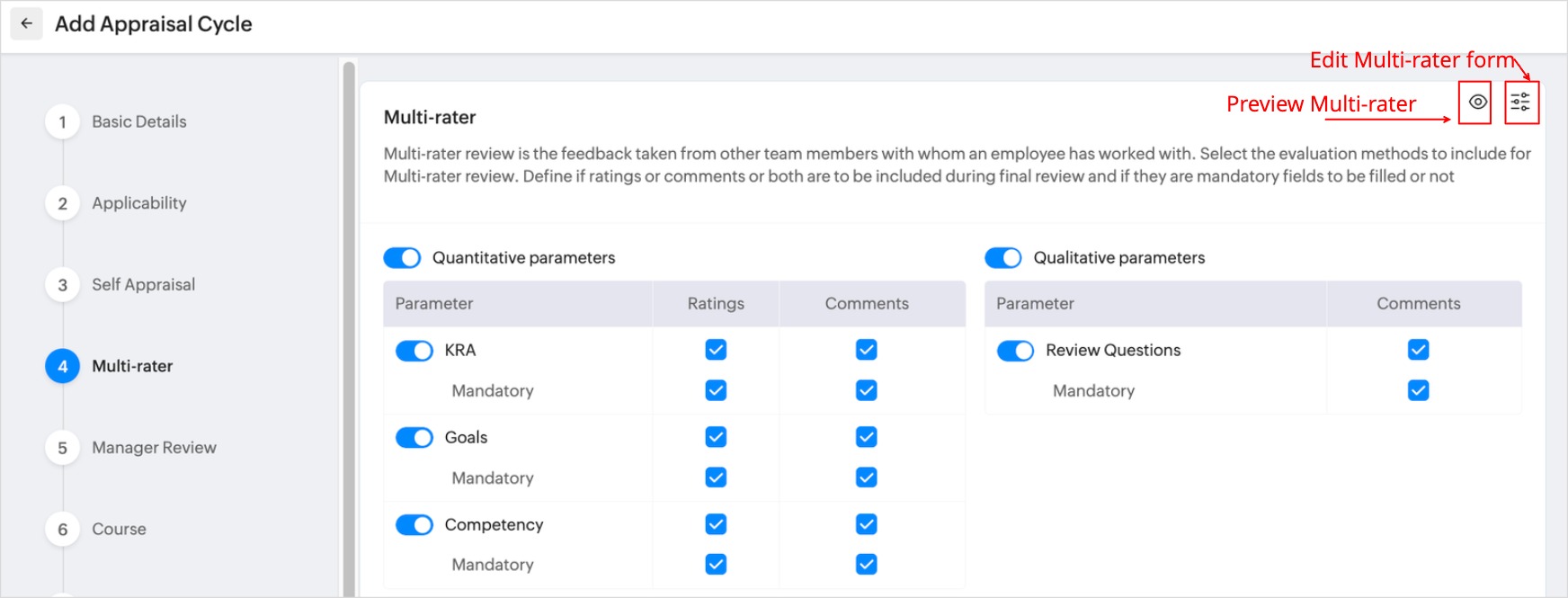Uncheck Goals Mandatory Comments checkbox
The width and height of the screenshot is (1568, 598).
click(x=867, y=478)
